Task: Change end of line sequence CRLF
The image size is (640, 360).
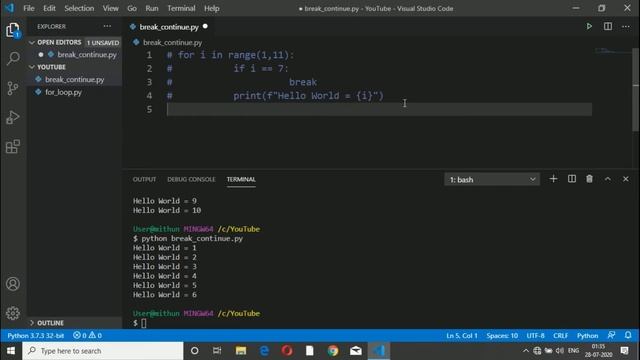Action: [x=560, y=336]
